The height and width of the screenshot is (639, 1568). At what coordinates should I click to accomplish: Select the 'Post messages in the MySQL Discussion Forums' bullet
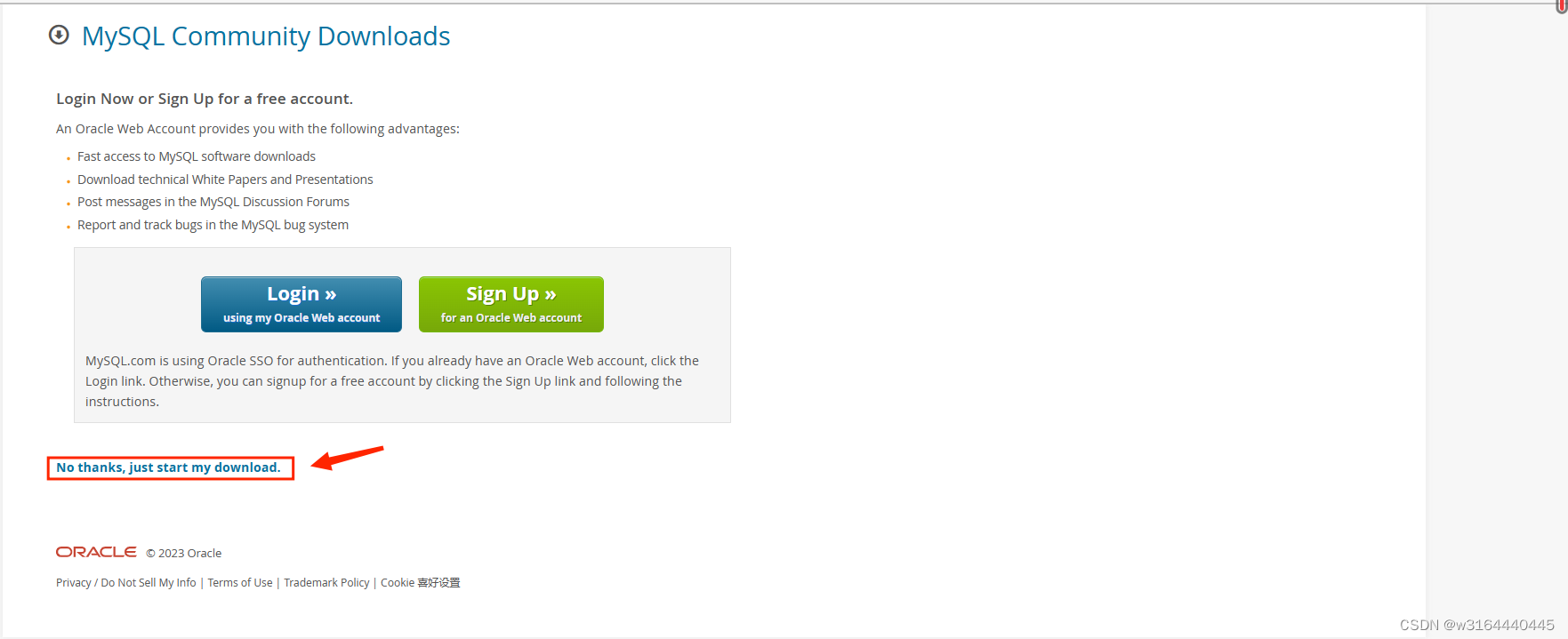[x=213, y=202]
